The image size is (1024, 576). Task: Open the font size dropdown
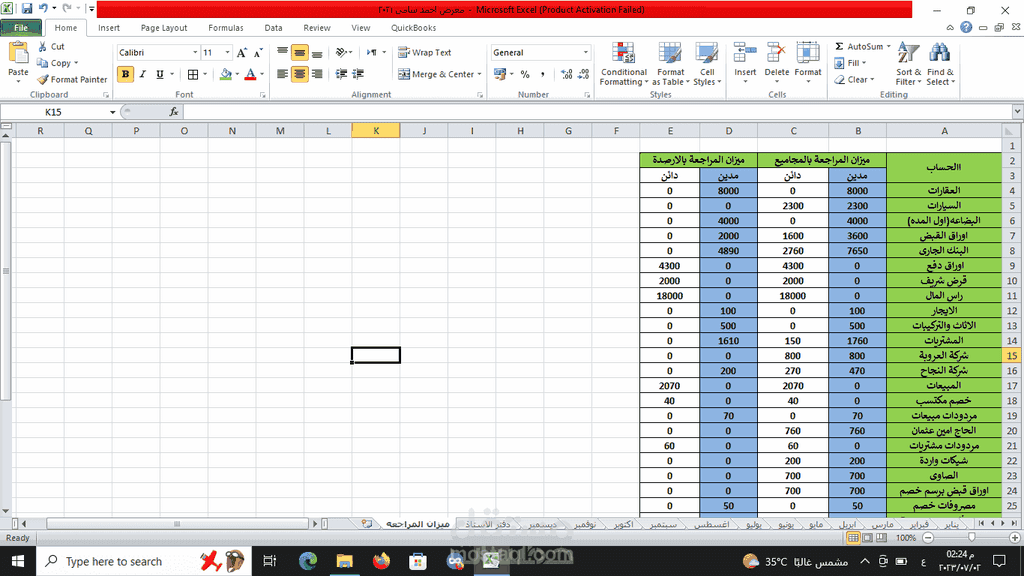(227, 52)
